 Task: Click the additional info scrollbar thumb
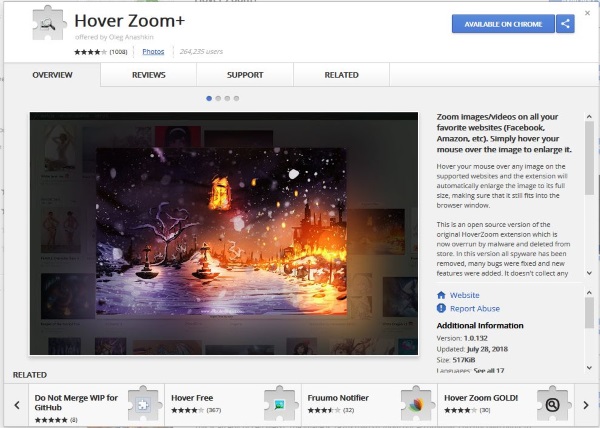(589, 313)
